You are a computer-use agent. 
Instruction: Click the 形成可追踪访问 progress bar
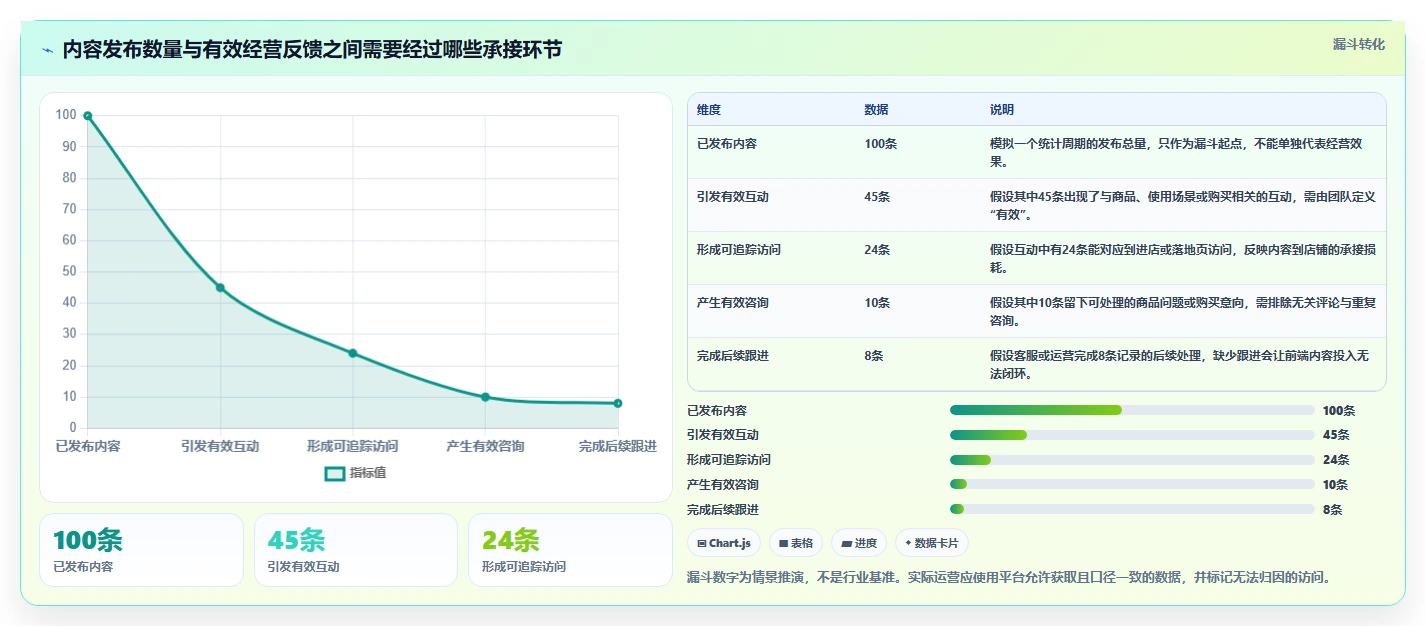(1132, 460)
